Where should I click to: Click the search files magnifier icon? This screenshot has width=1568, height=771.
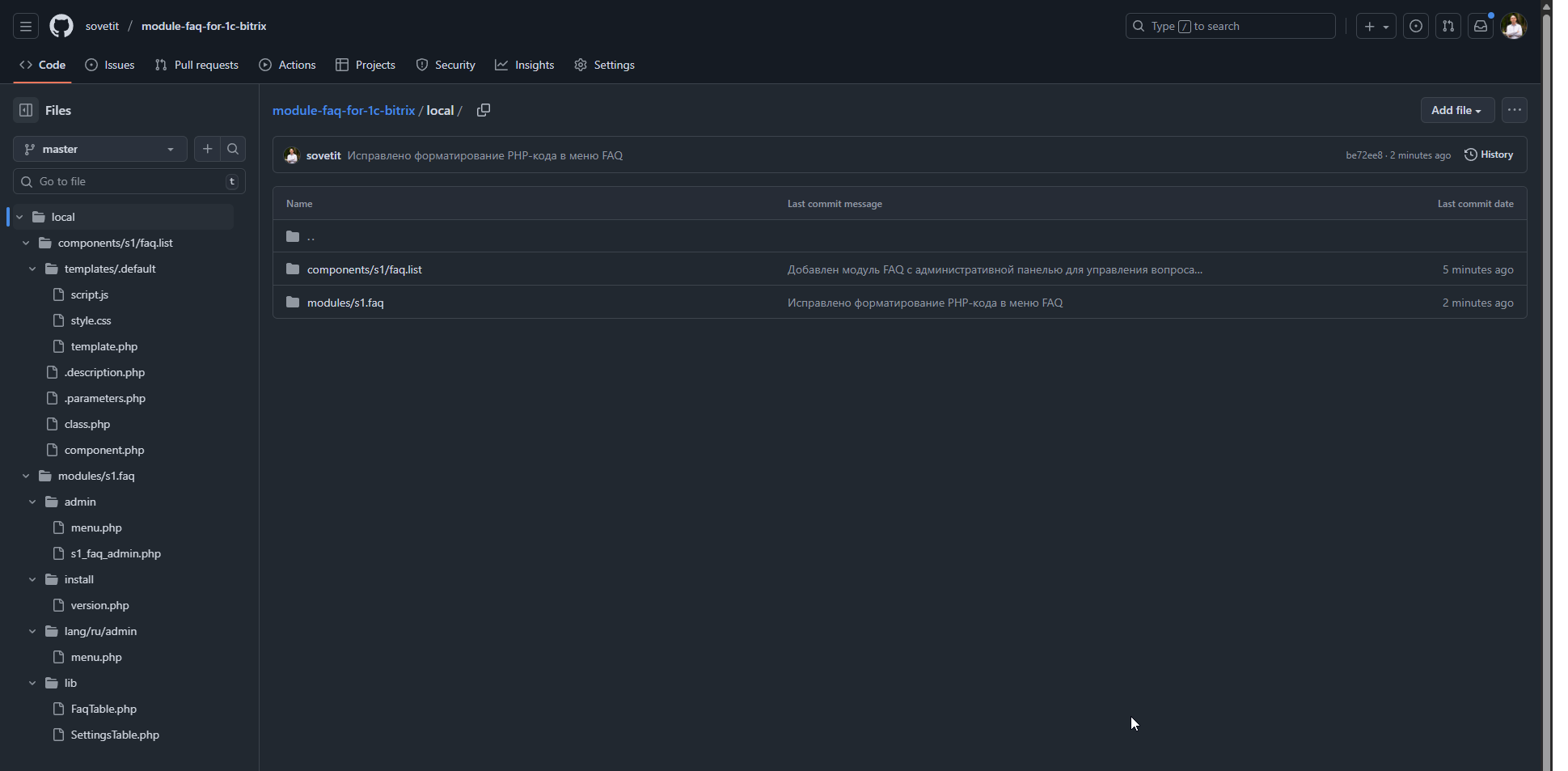point(233,149)
